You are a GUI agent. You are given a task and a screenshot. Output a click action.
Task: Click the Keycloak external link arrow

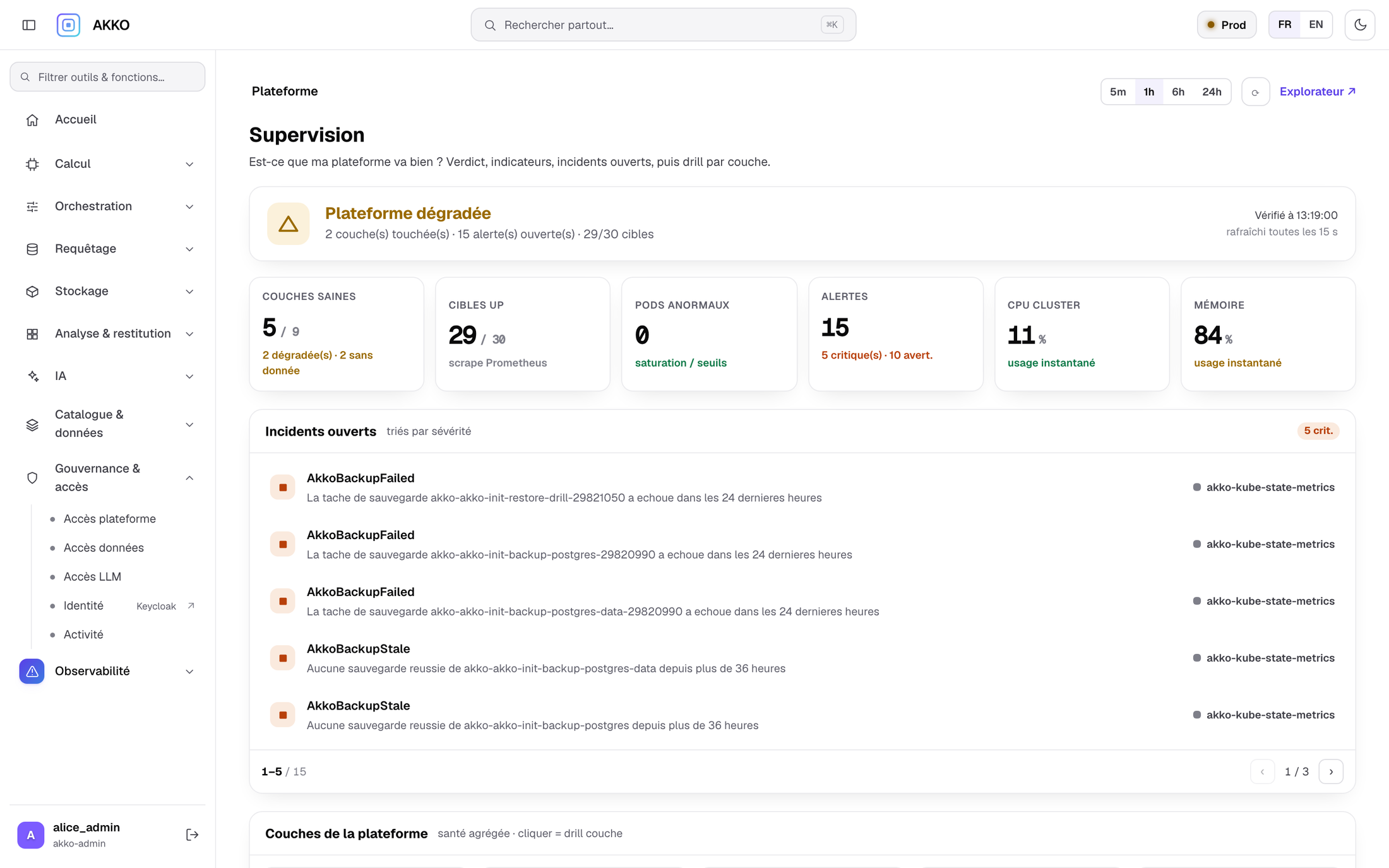coord(191,606)
